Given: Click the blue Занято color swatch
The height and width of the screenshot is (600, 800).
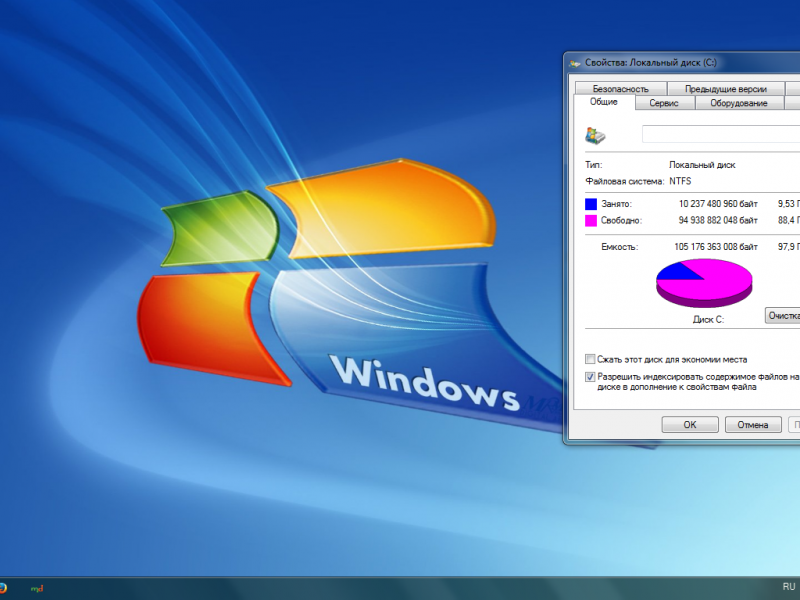Looking at the screenshot, I should 591,204.
